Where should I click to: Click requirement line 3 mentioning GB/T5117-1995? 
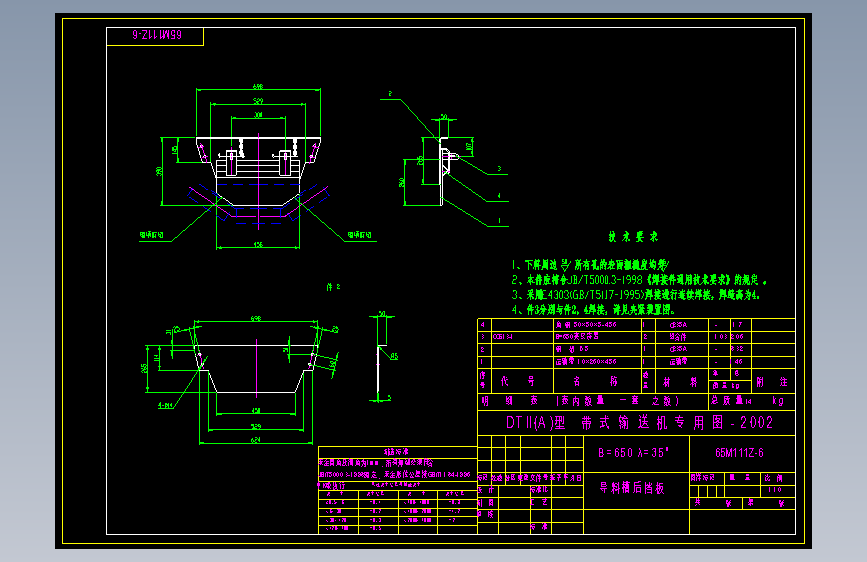(636, 295)
